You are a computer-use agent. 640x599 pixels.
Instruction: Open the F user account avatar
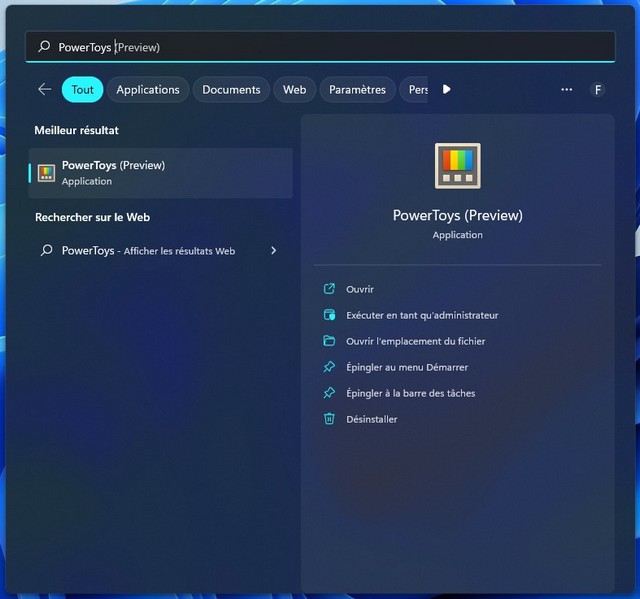pyautogui.click(x=598, y=89)
